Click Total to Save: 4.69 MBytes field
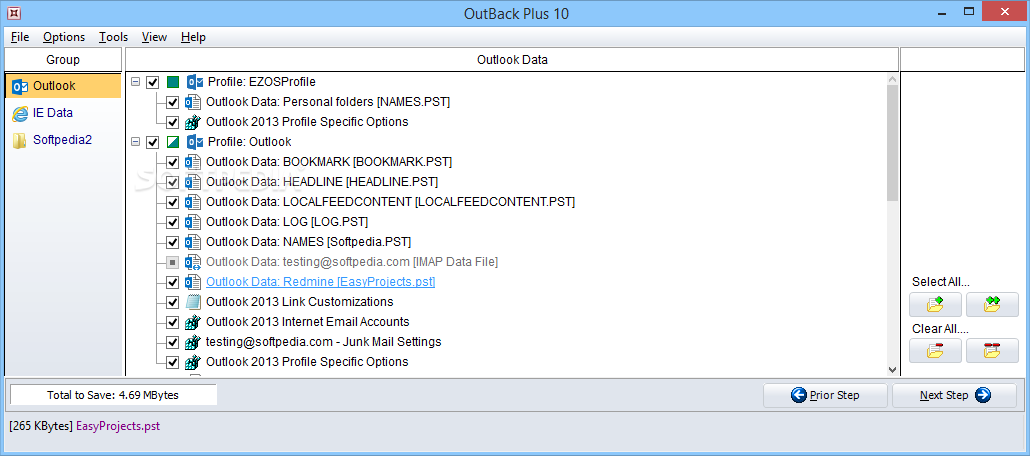Image resolution: width=1030 pixels, height=456 pixels. click(x=113, y=396)
